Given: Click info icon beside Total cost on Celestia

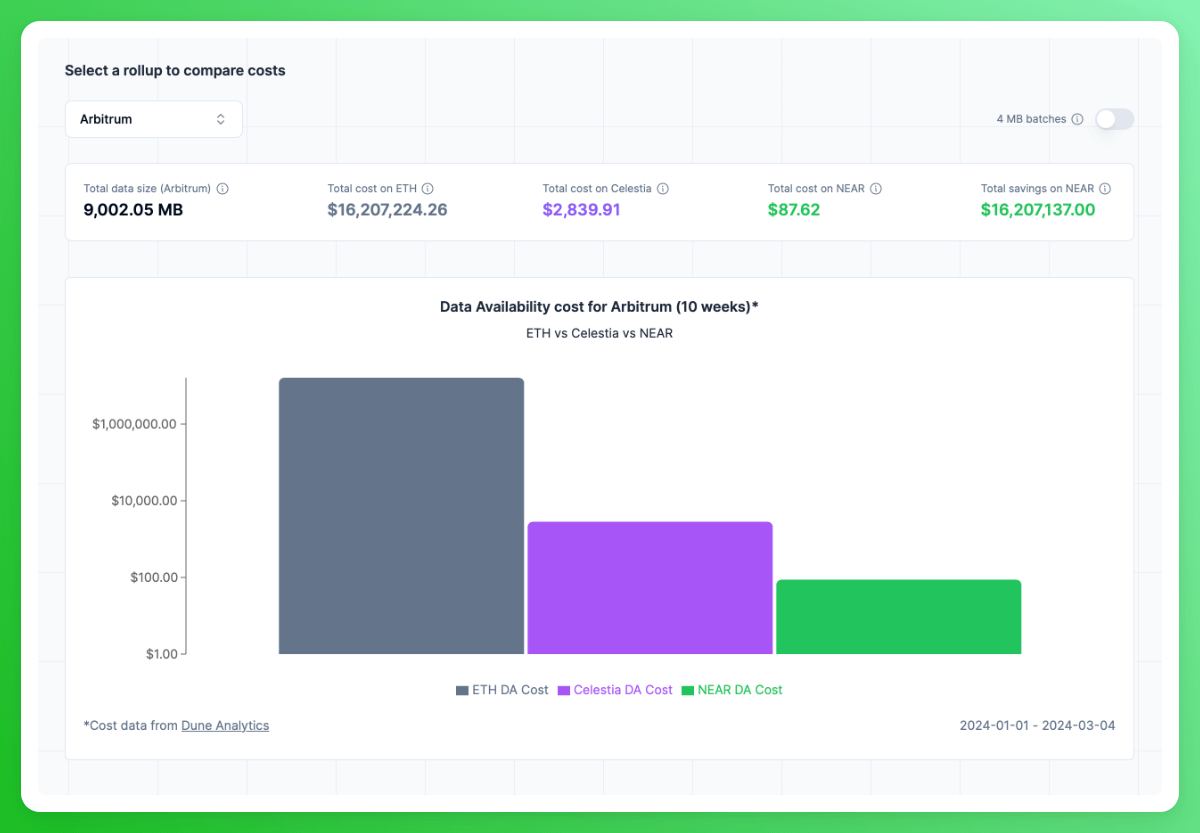Looking at the screenshot, I should pos(662,189).
